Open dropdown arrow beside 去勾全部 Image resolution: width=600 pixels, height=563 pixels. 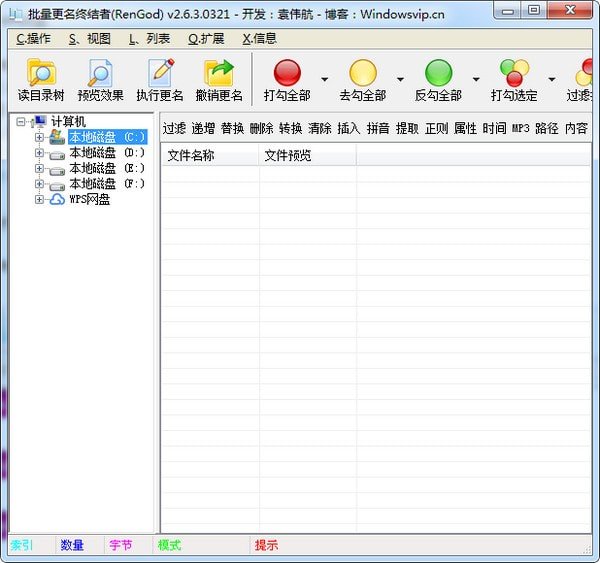400,79
